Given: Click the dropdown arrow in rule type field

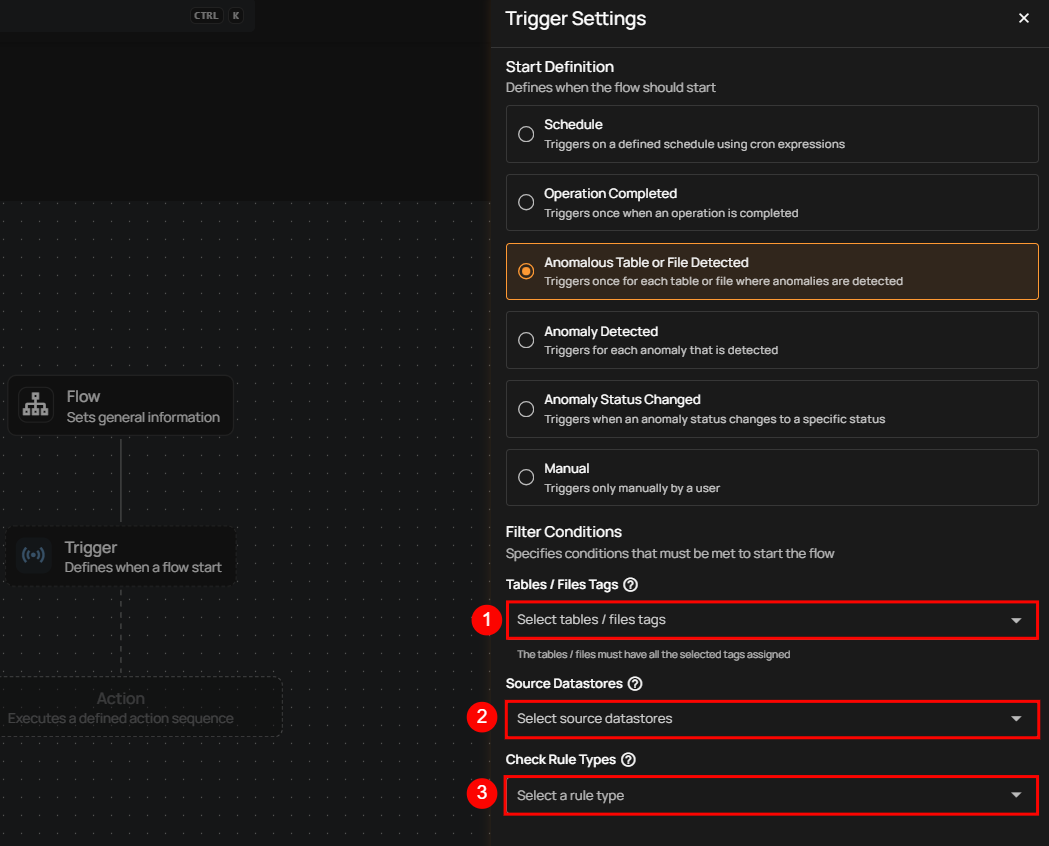Looking at the screenshot, I should point(1016,796).
